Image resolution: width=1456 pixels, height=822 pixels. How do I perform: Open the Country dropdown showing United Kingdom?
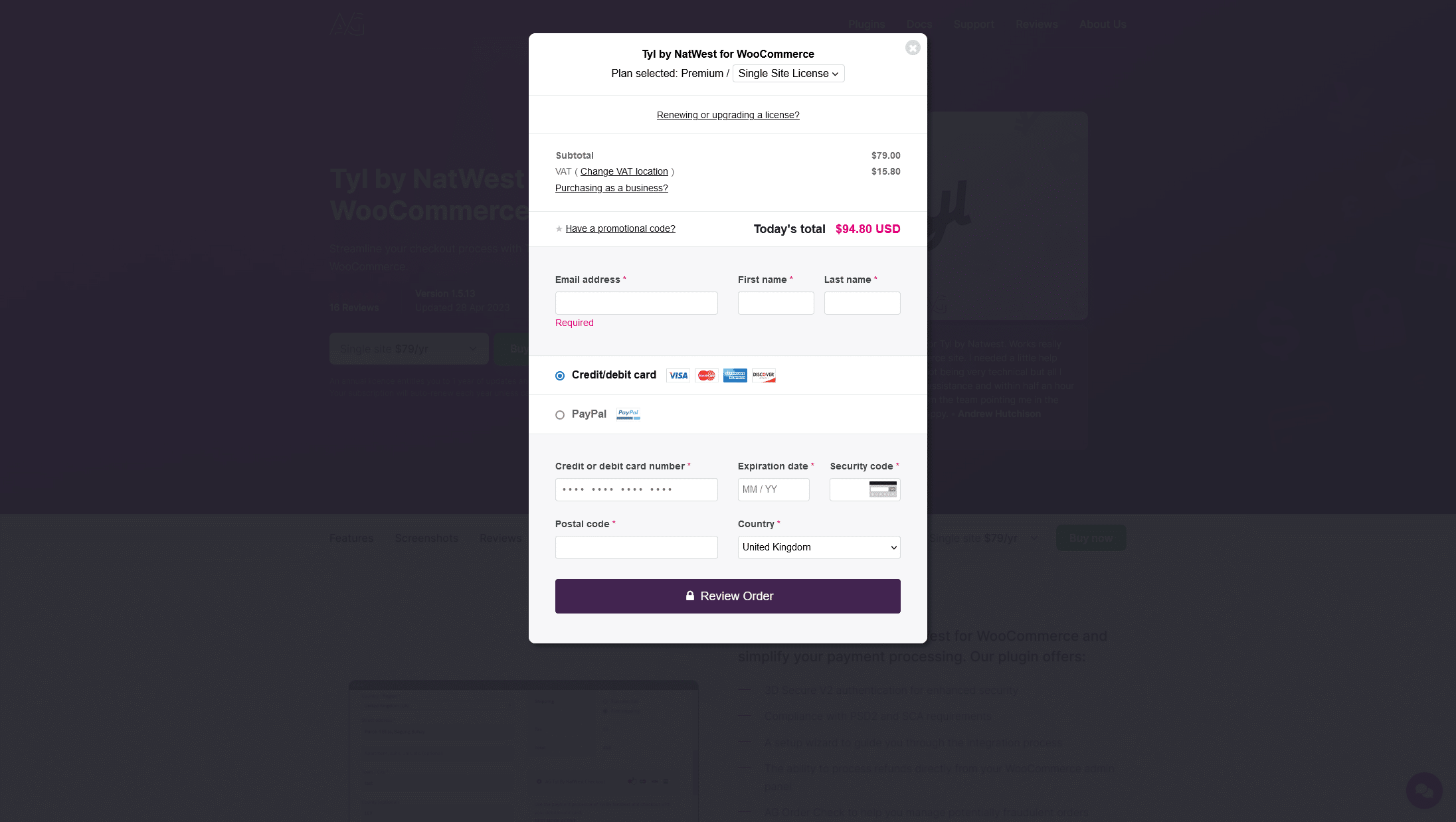[819, 547]
